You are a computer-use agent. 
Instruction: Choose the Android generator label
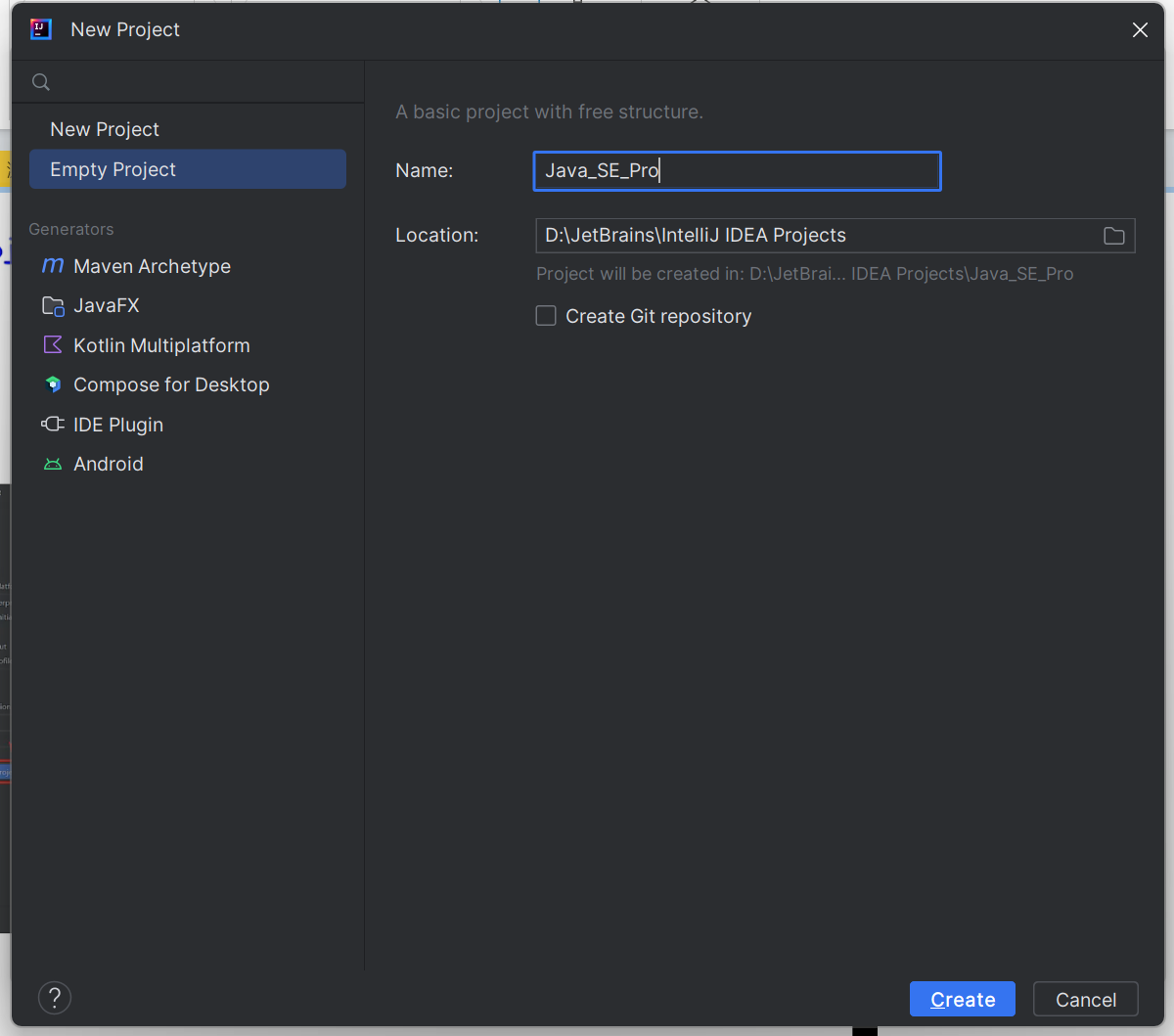click(109, 465)
